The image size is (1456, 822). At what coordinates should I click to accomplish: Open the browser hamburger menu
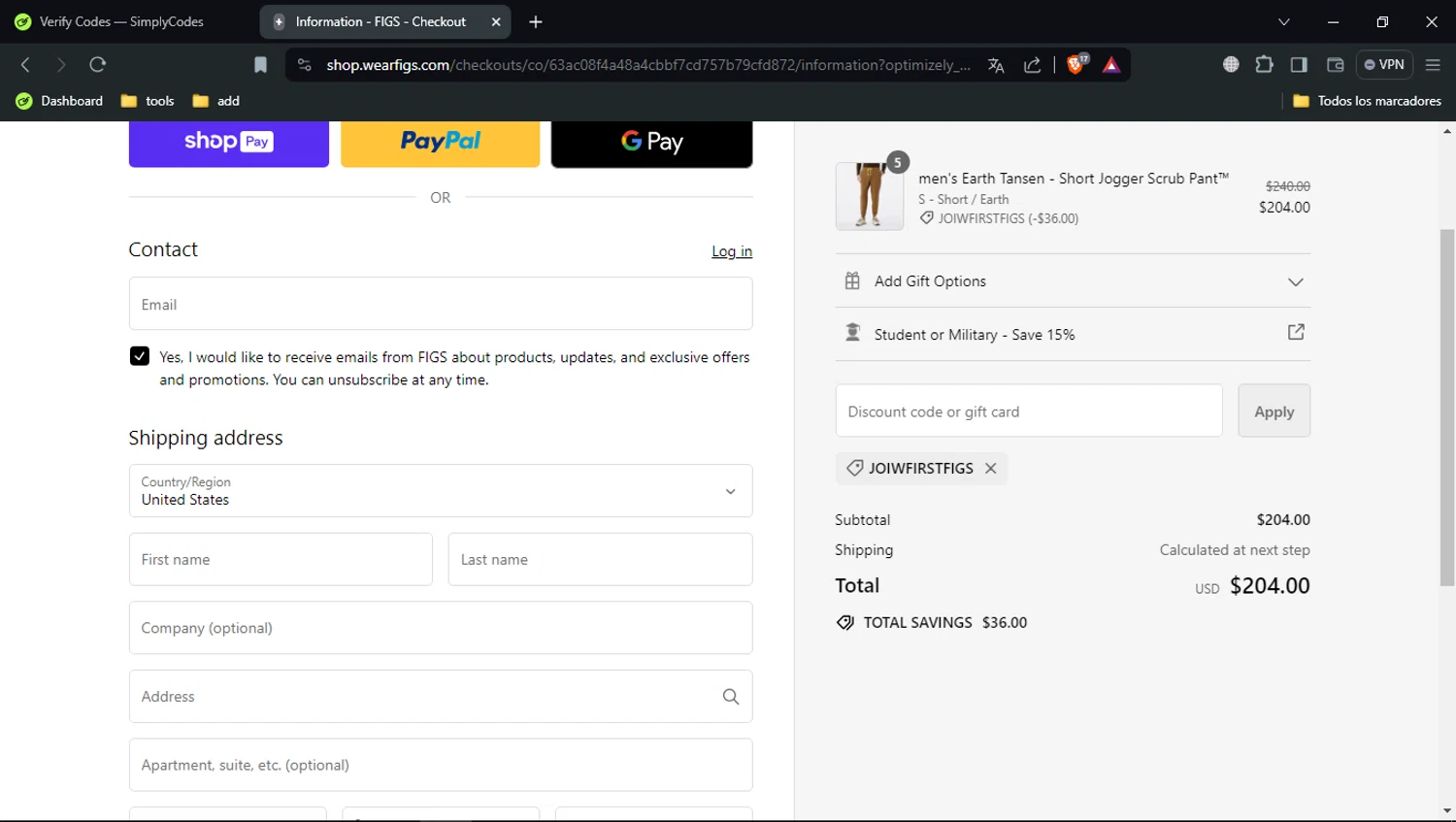coord(1433,65)
